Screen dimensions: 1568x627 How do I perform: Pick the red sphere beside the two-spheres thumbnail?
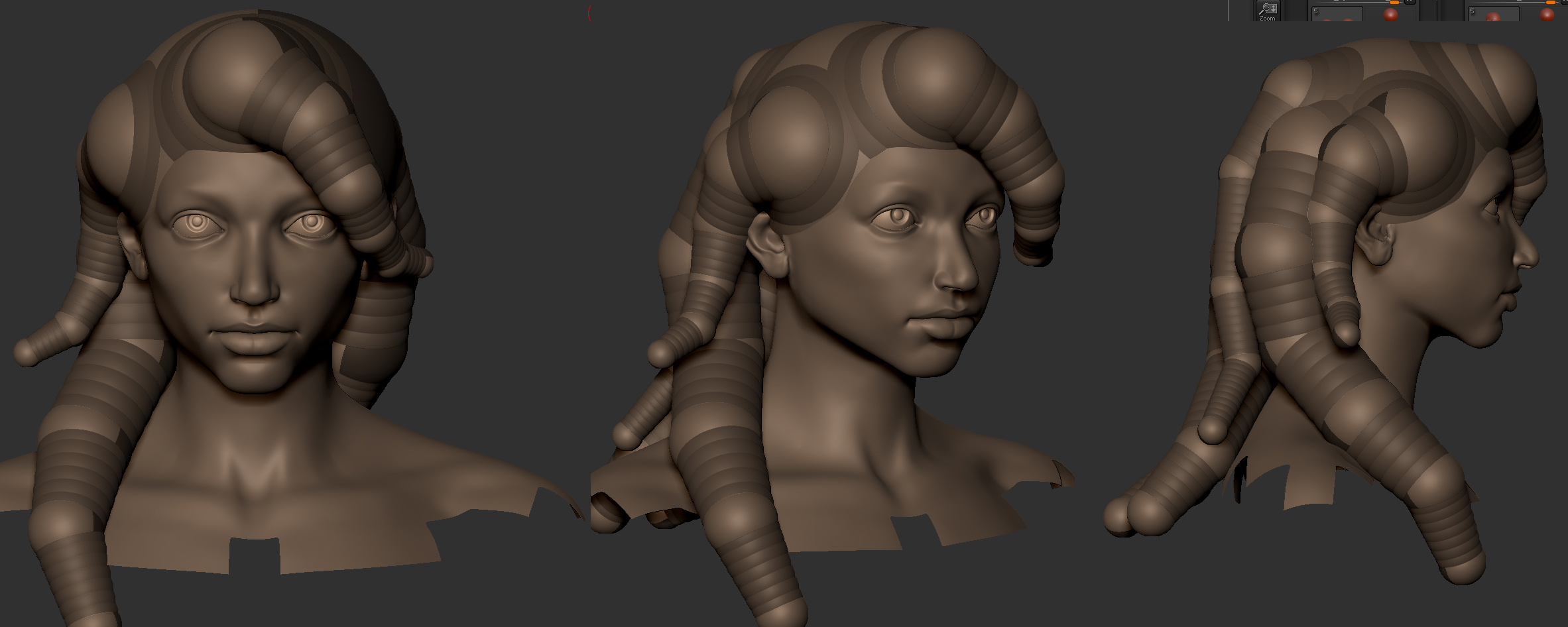tap(1390, 15)
